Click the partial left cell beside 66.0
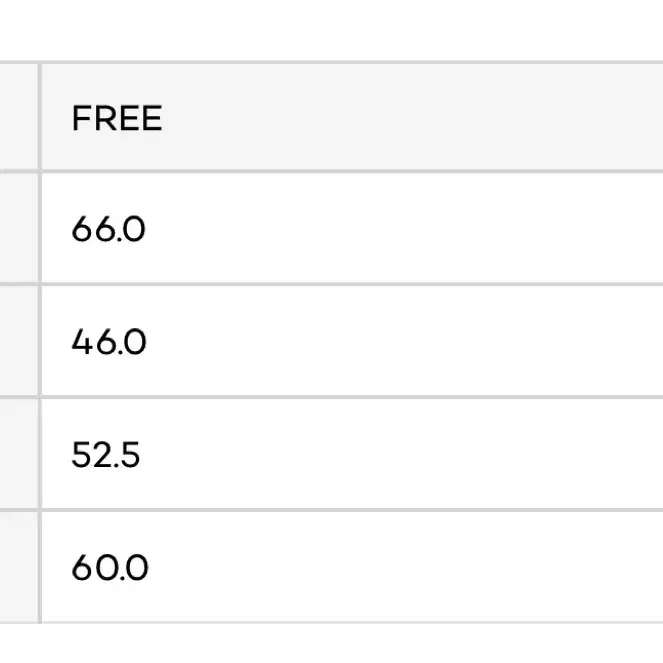This screenshot has height=663, width=663. [x=19, y=228]
